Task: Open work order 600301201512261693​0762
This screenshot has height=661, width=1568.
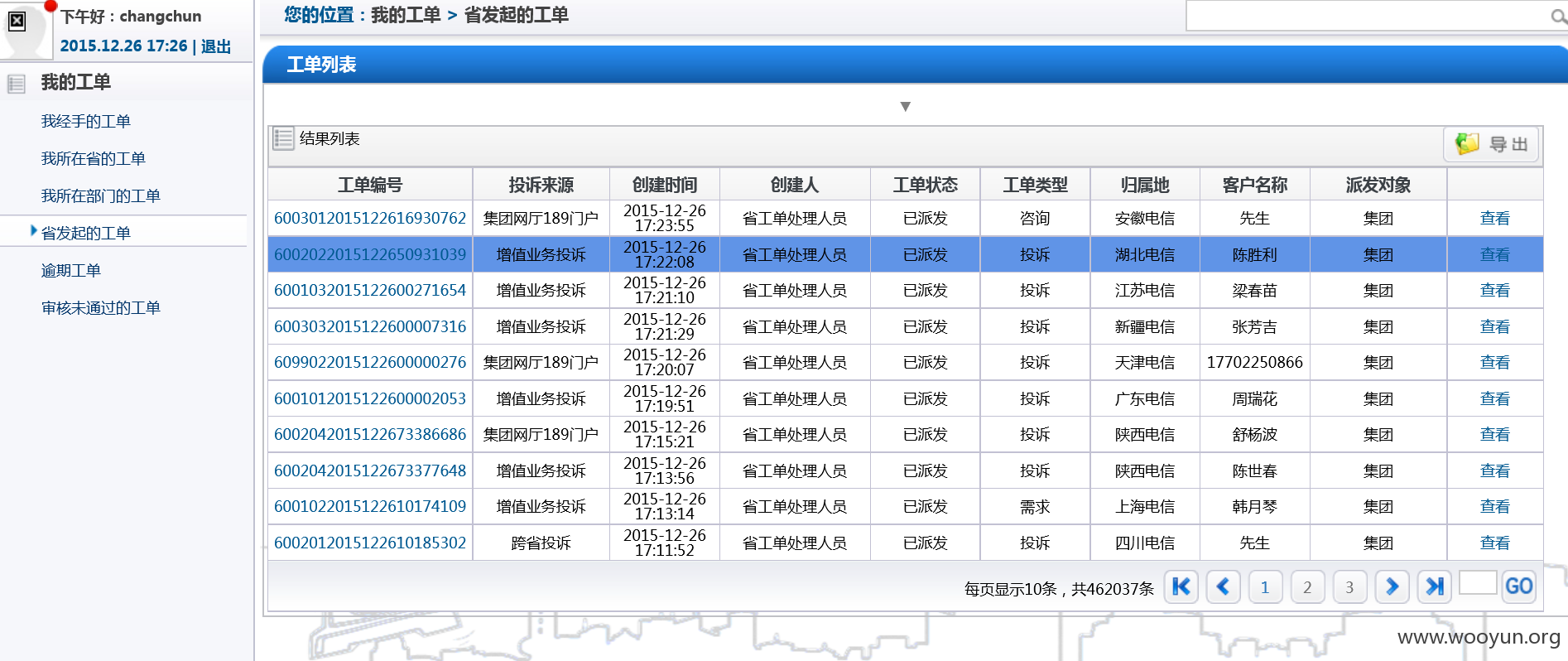Action: click(x=370, y=218)
